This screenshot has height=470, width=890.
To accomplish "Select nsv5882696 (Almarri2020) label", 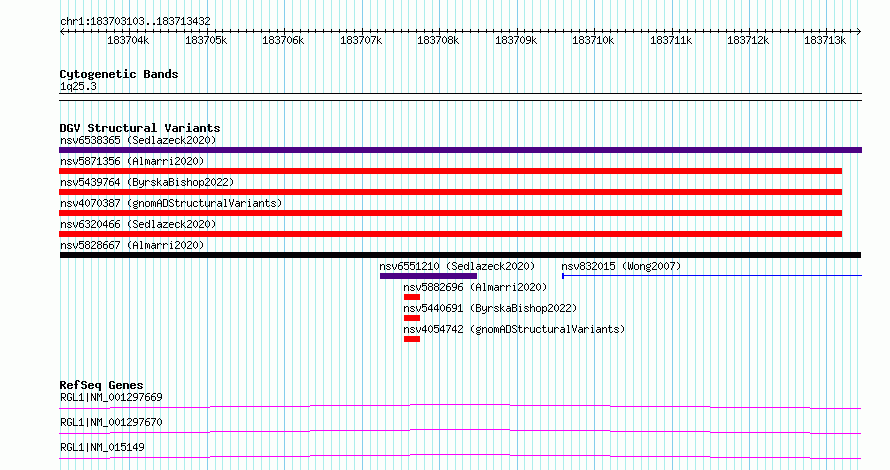I will point(475,287).
